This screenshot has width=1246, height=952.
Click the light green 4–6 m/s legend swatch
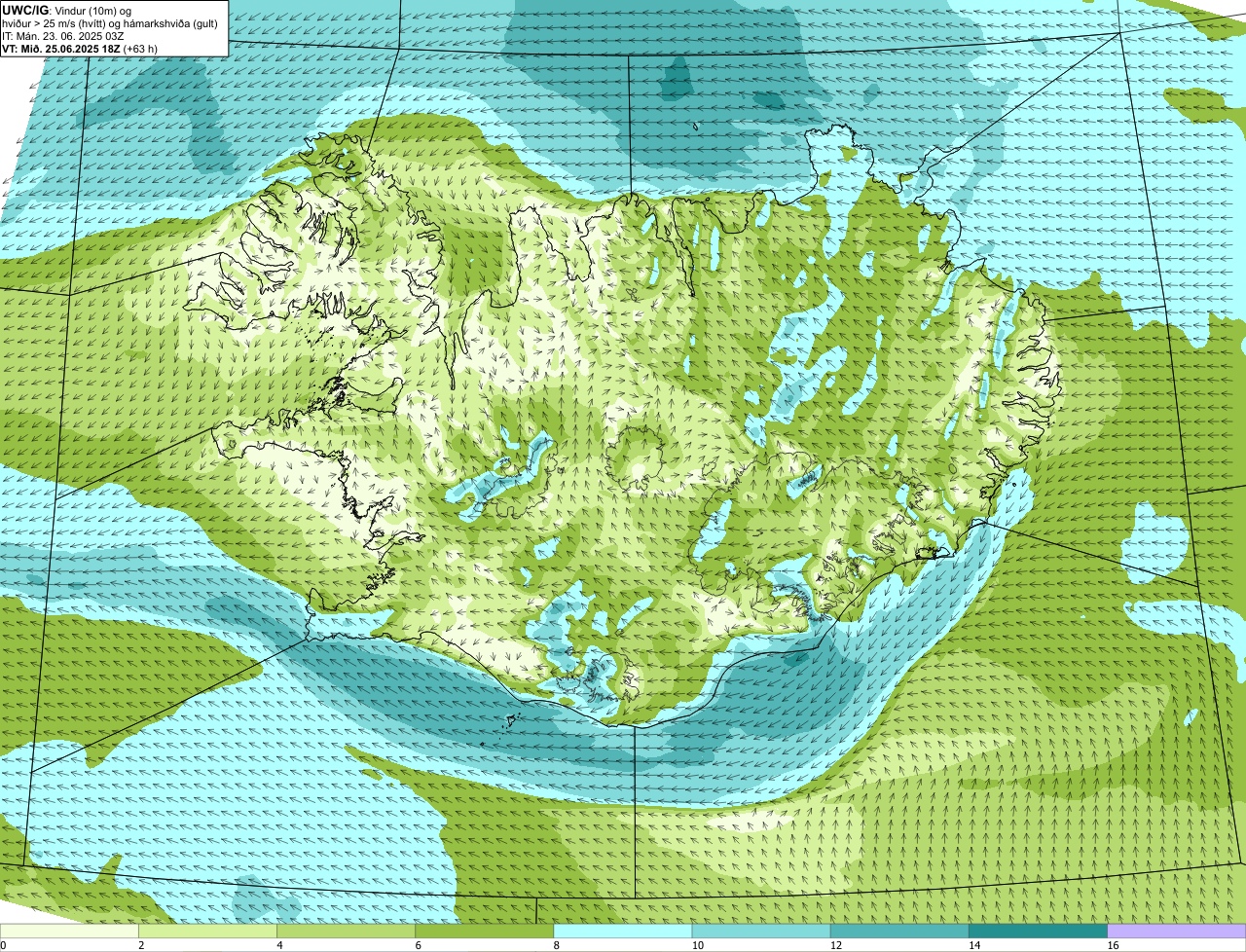point(346,931)
